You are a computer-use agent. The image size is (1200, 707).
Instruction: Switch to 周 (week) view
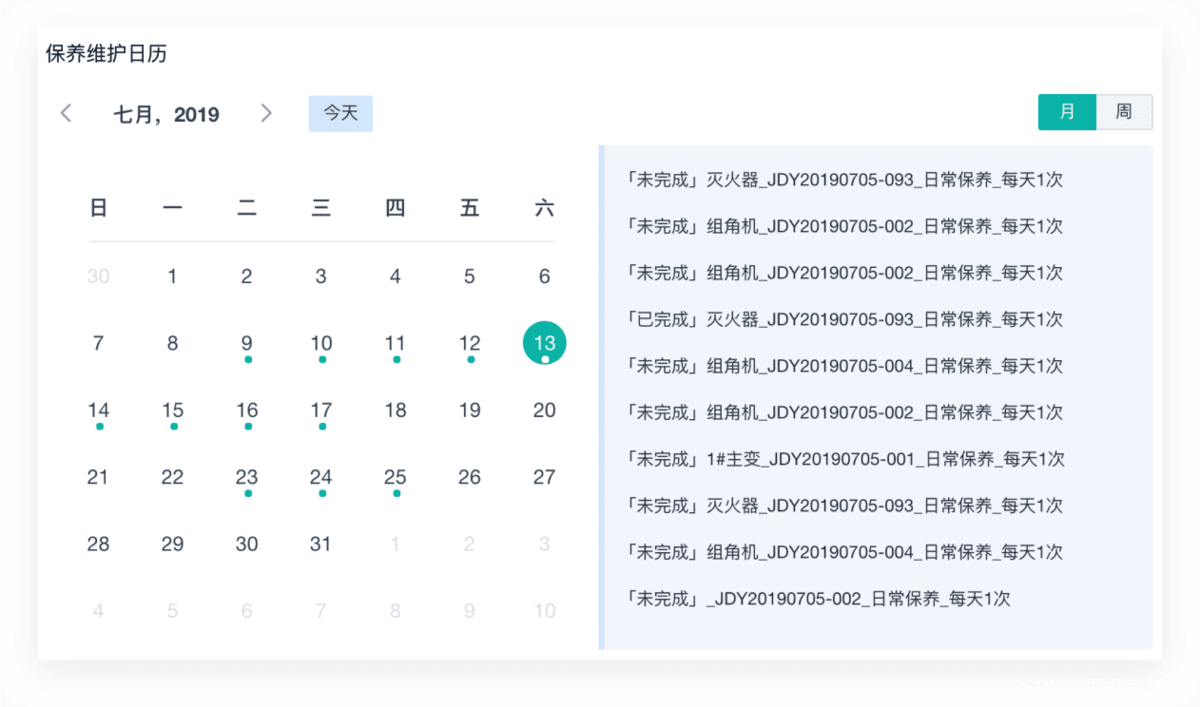point(1124,112)
